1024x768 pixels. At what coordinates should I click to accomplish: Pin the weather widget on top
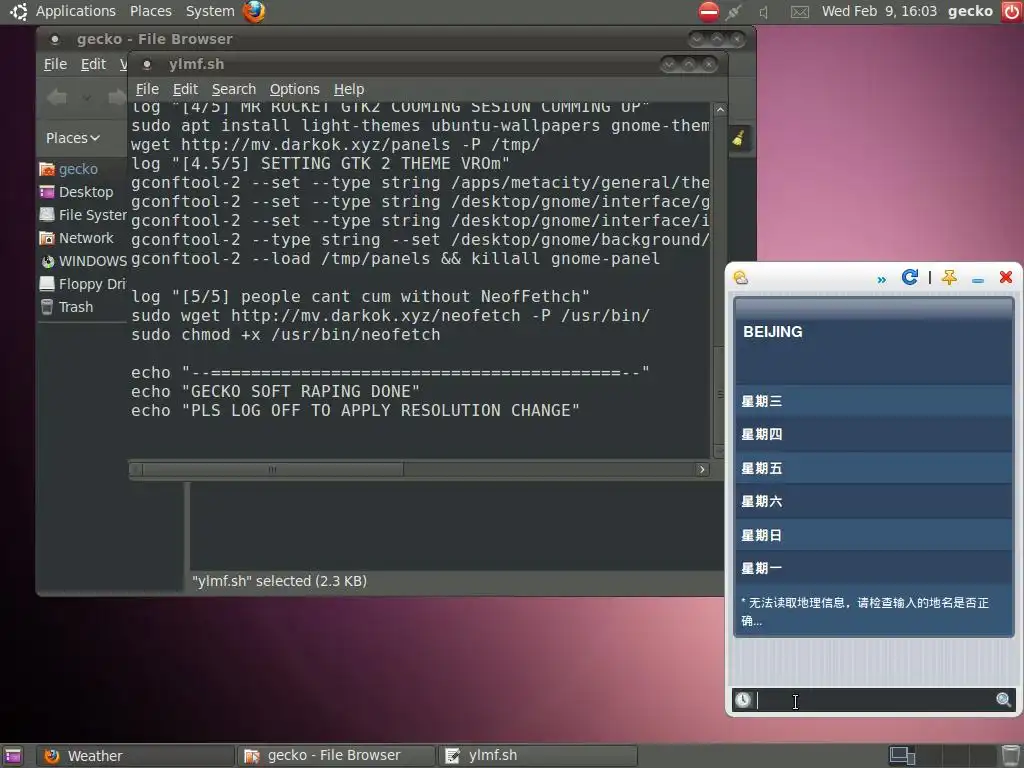click(x=949, y=278)
